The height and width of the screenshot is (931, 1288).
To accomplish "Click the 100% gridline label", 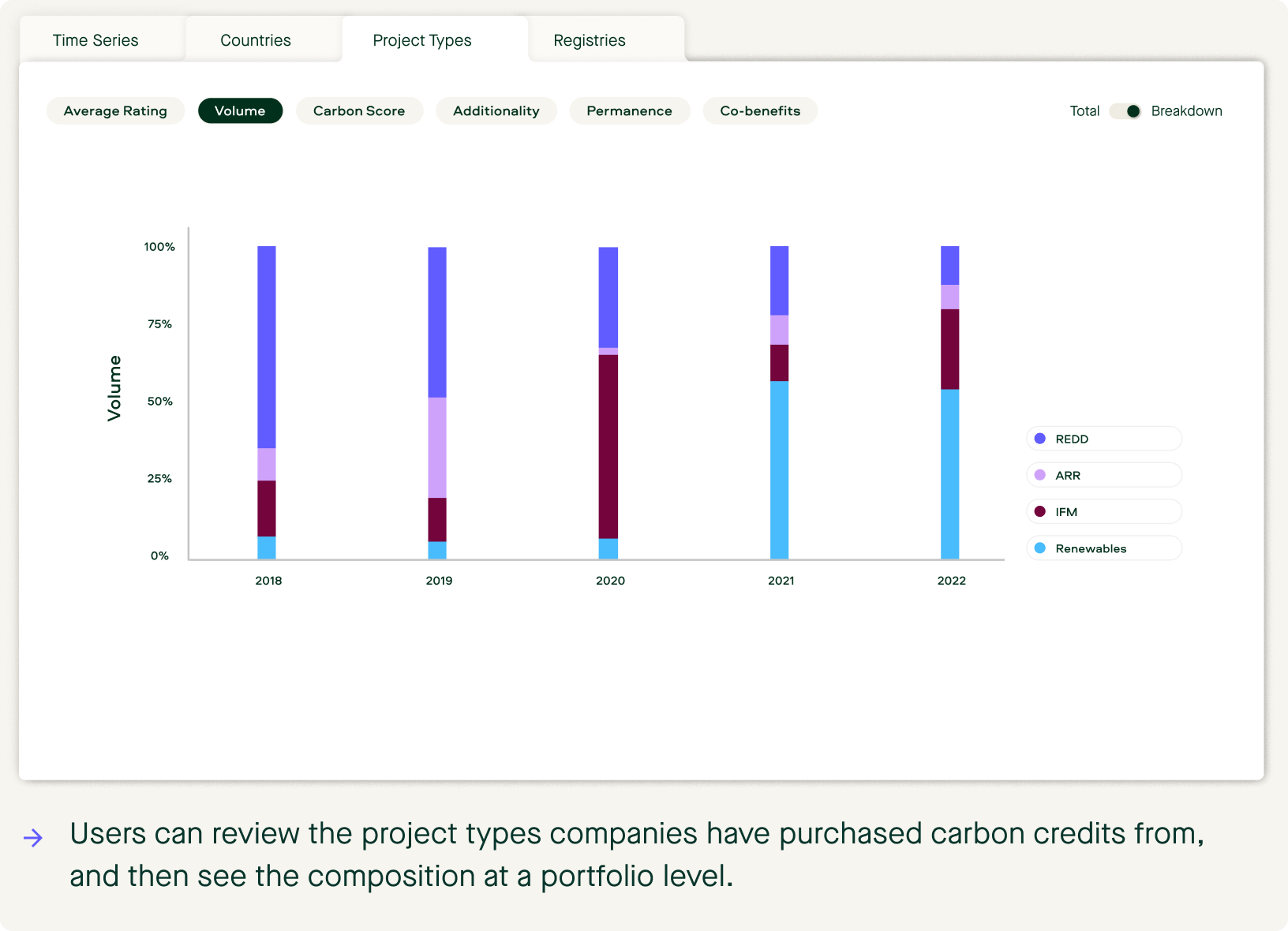I will pos(159,246).
